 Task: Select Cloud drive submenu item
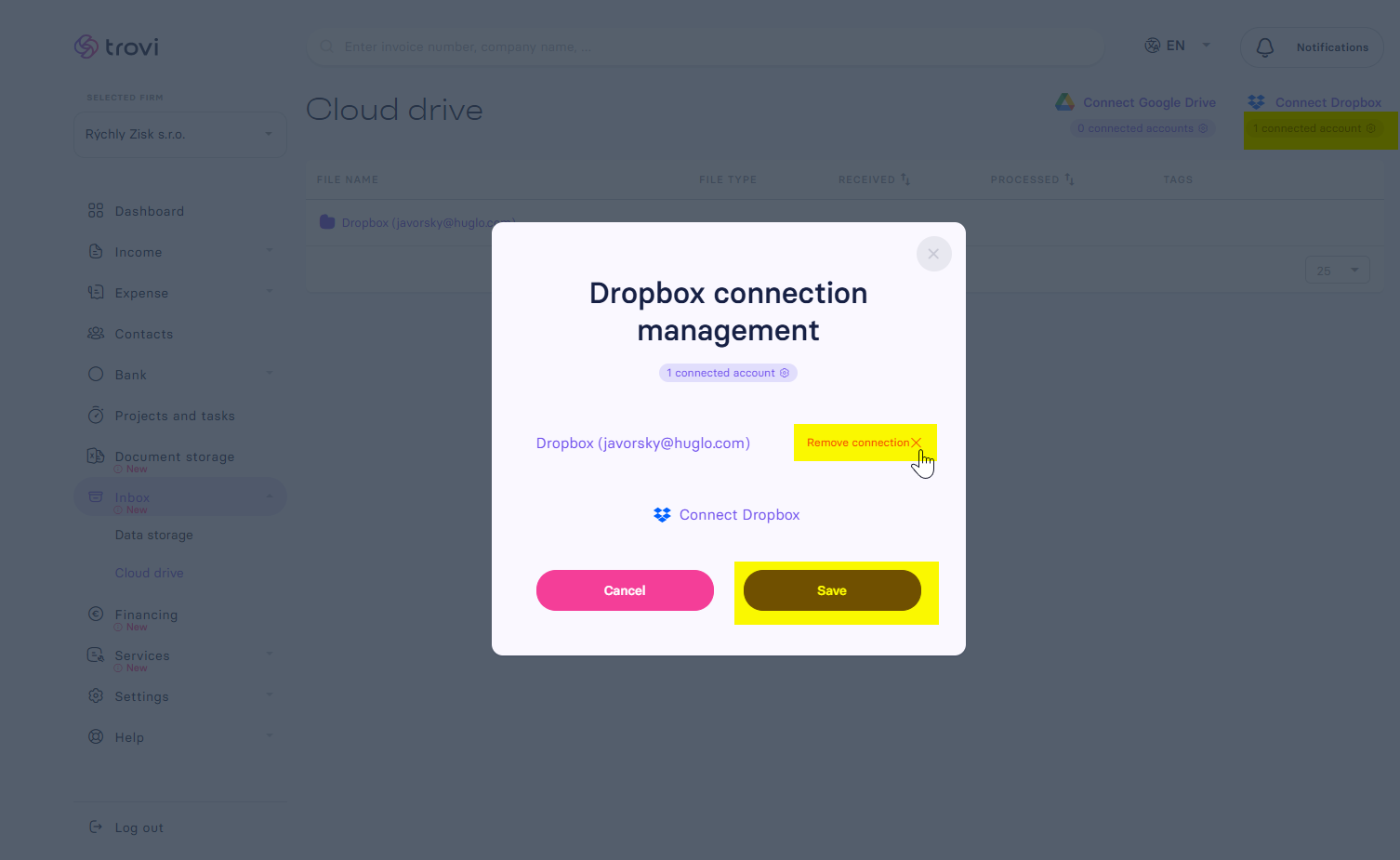150,573
